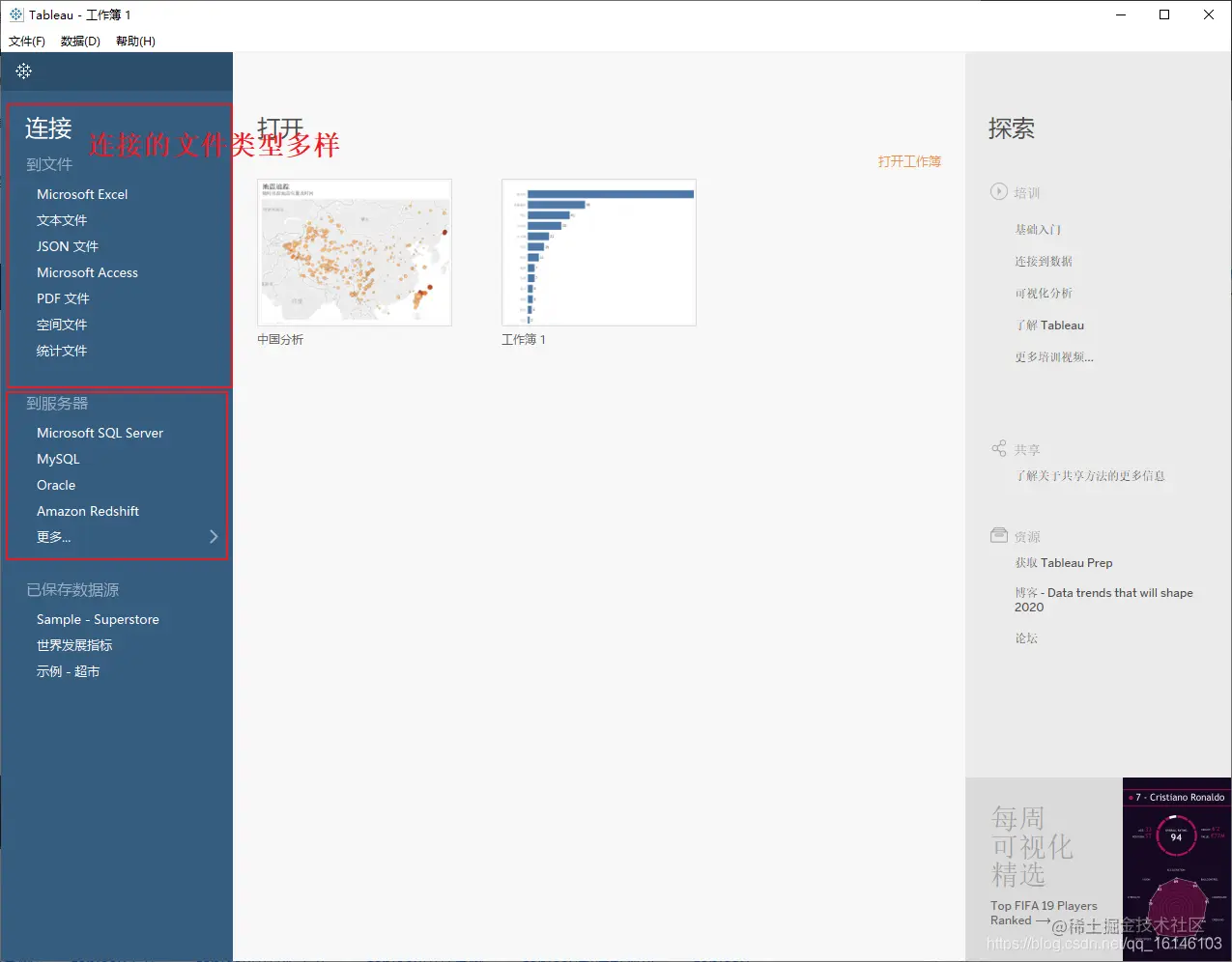Click the resources icon next to 资源

999,535
